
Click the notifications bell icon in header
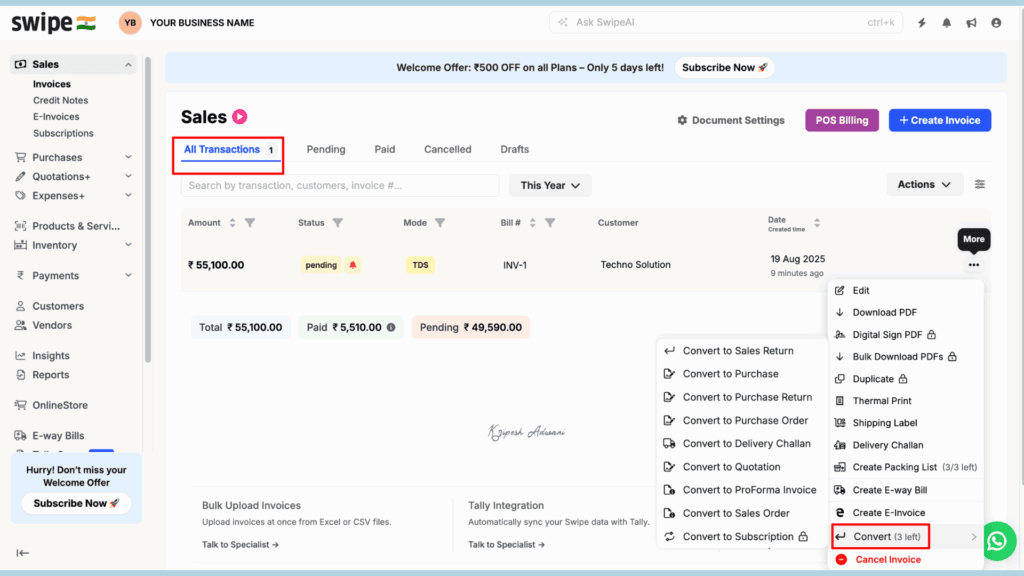(946, 23)
